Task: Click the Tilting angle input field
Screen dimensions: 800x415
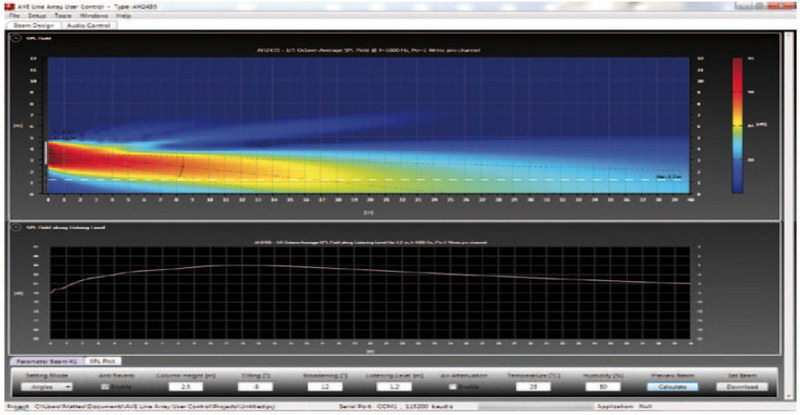Action: 257,386
